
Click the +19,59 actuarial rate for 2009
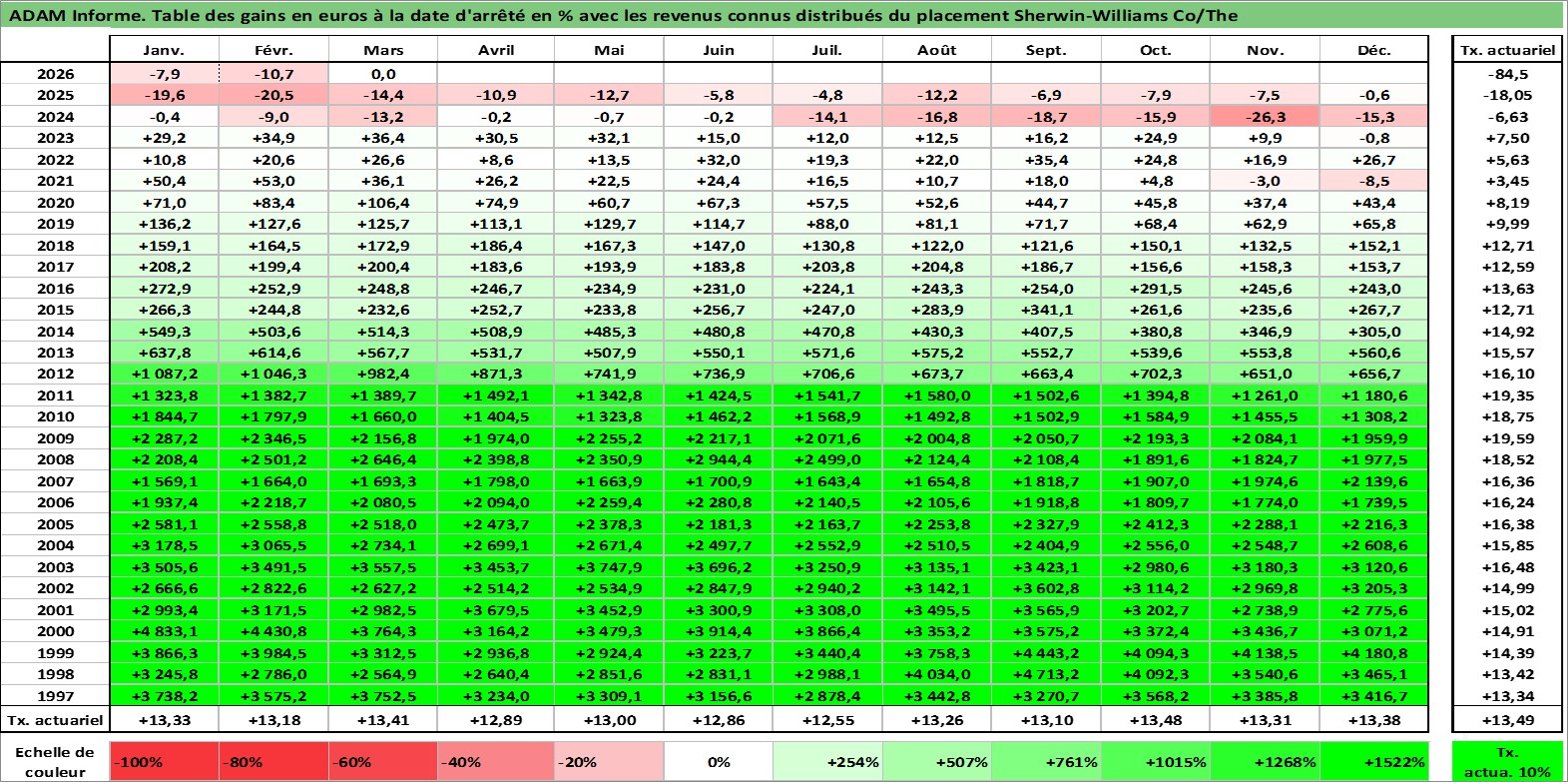1507,438
